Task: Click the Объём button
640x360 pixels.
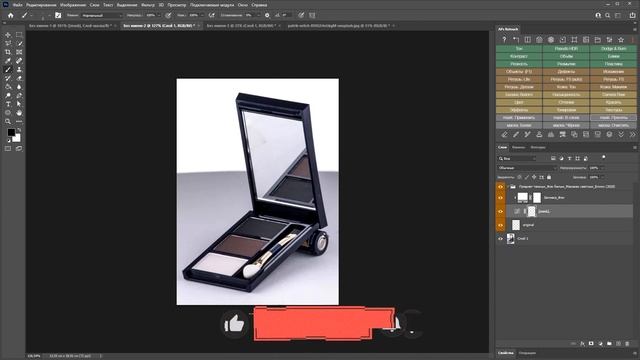Action: (x=566, y=56)
